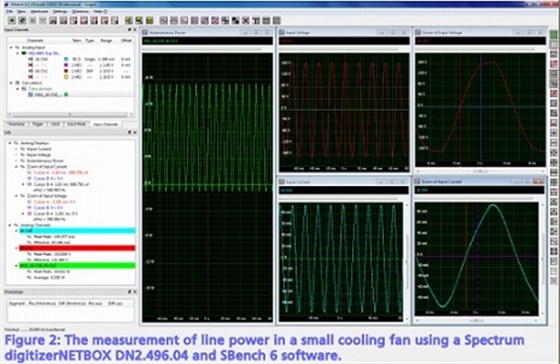Click the red X icon in the main toolbar
The height and width of the screenshot is (364, 560).
pos(246,21)
